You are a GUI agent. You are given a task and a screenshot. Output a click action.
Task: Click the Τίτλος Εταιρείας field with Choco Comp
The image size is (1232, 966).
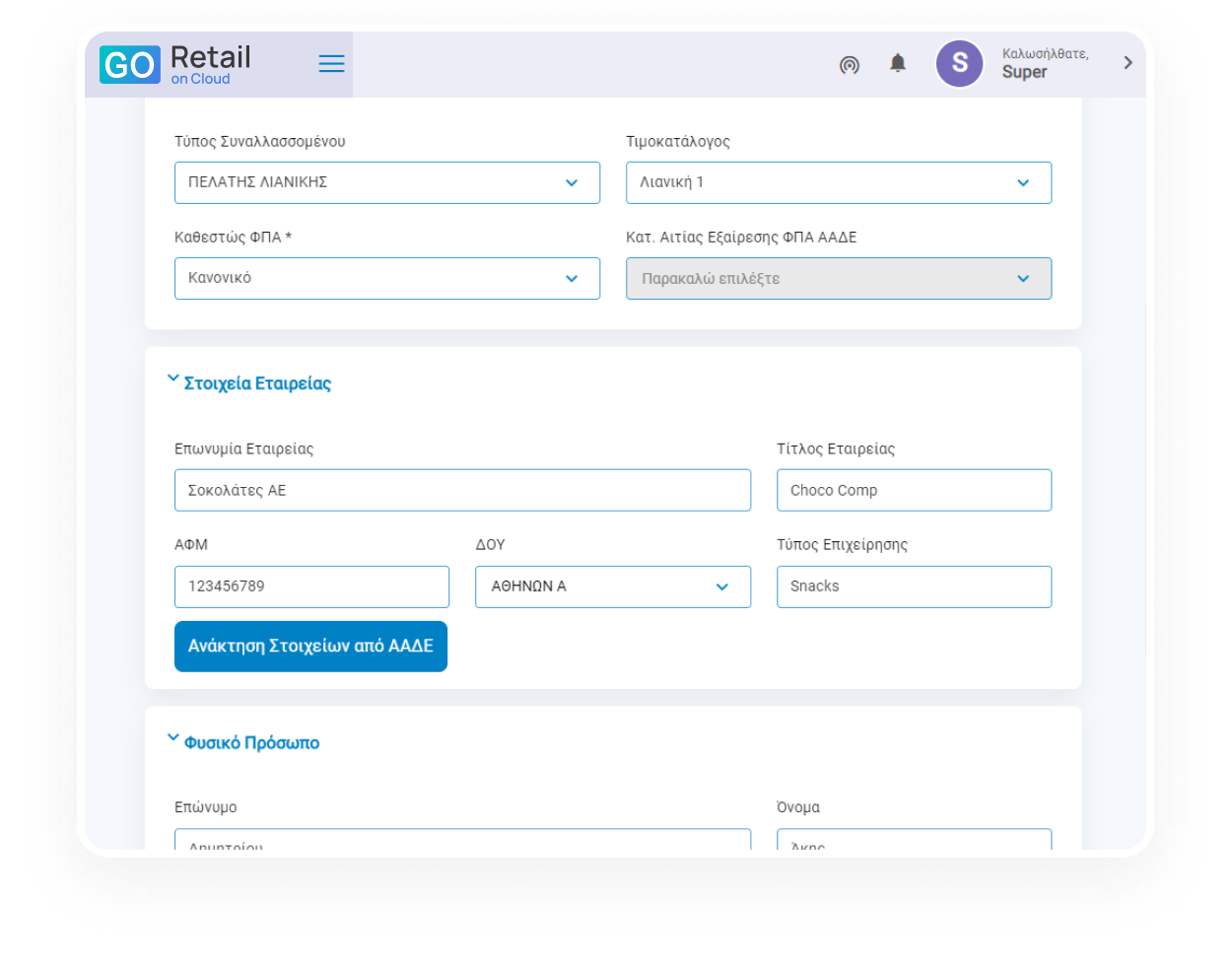(914, 490)
